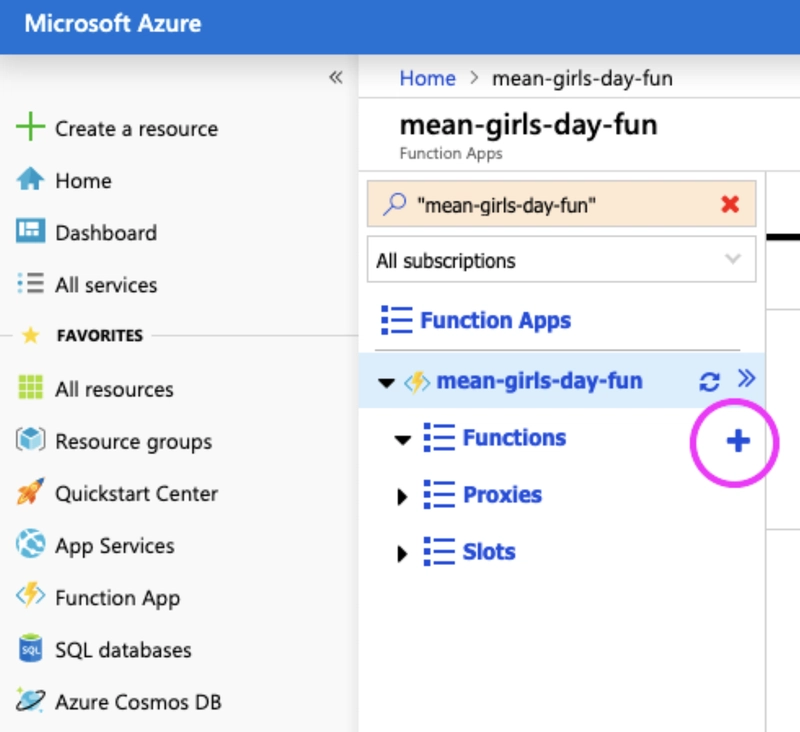Open Azure Cosmos DB from favorites
The image size is (800, 732).
[x=138, y=702]
